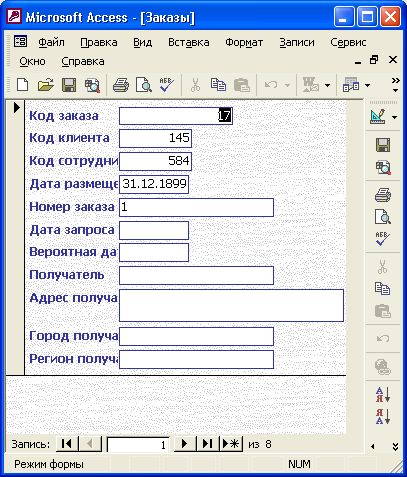Open the view mode dropdown arrow in side toolbar
Viewport: 407px width, 477px height.
click(x=395, y=117)
